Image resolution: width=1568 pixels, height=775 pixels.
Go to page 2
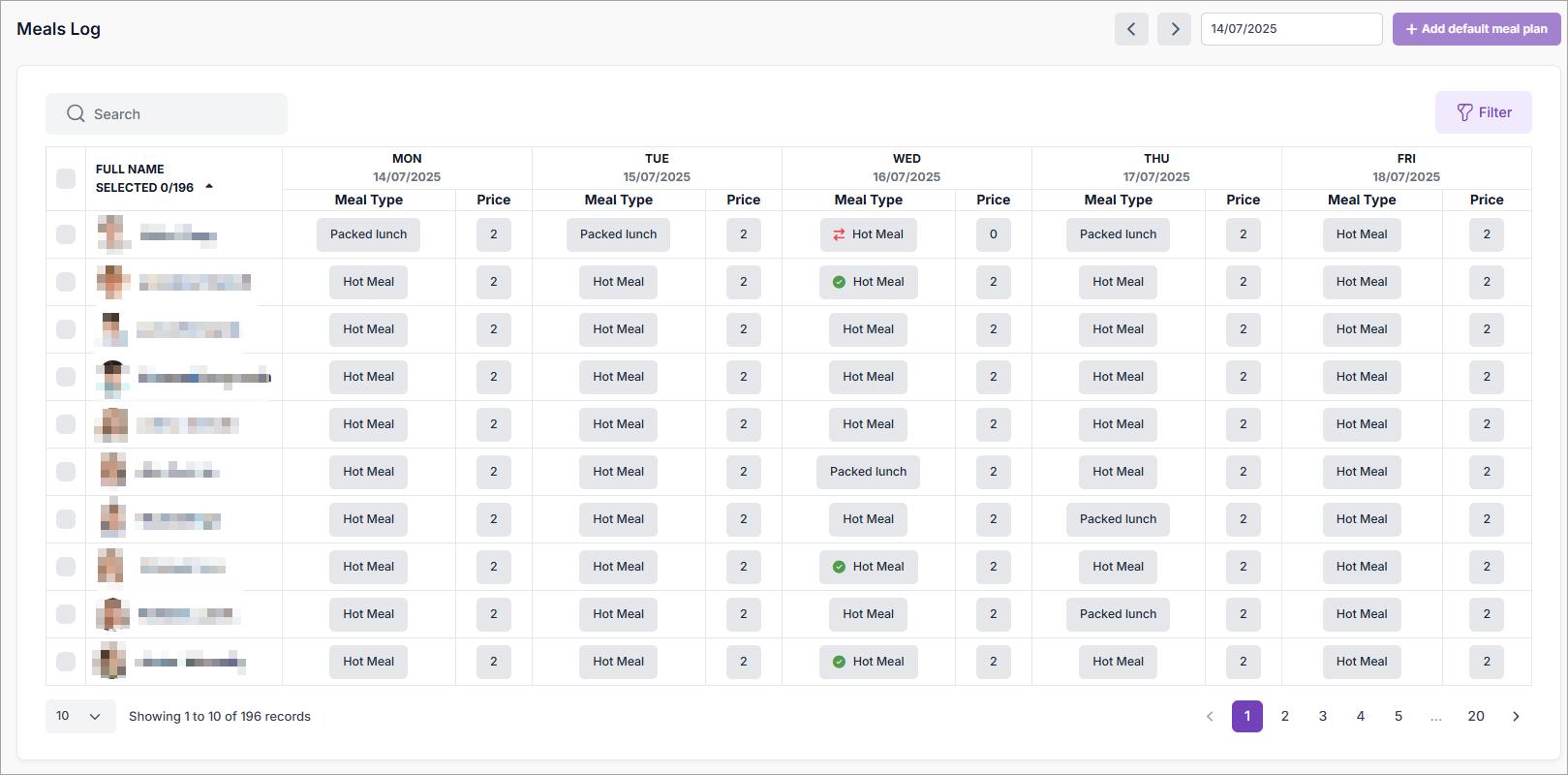point(1285,717)
